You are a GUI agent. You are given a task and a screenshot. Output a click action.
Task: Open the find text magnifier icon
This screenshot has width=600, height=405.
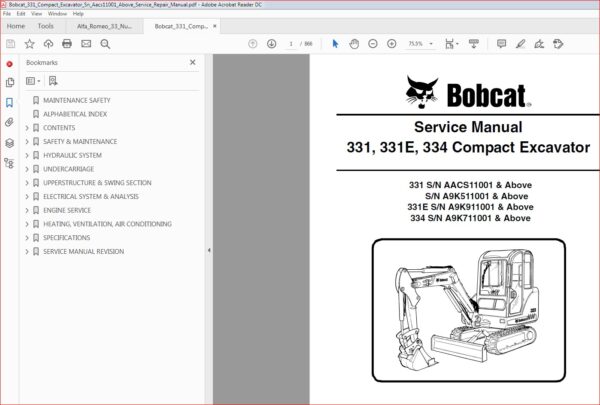pyautogui.click(x=105, y=44)
